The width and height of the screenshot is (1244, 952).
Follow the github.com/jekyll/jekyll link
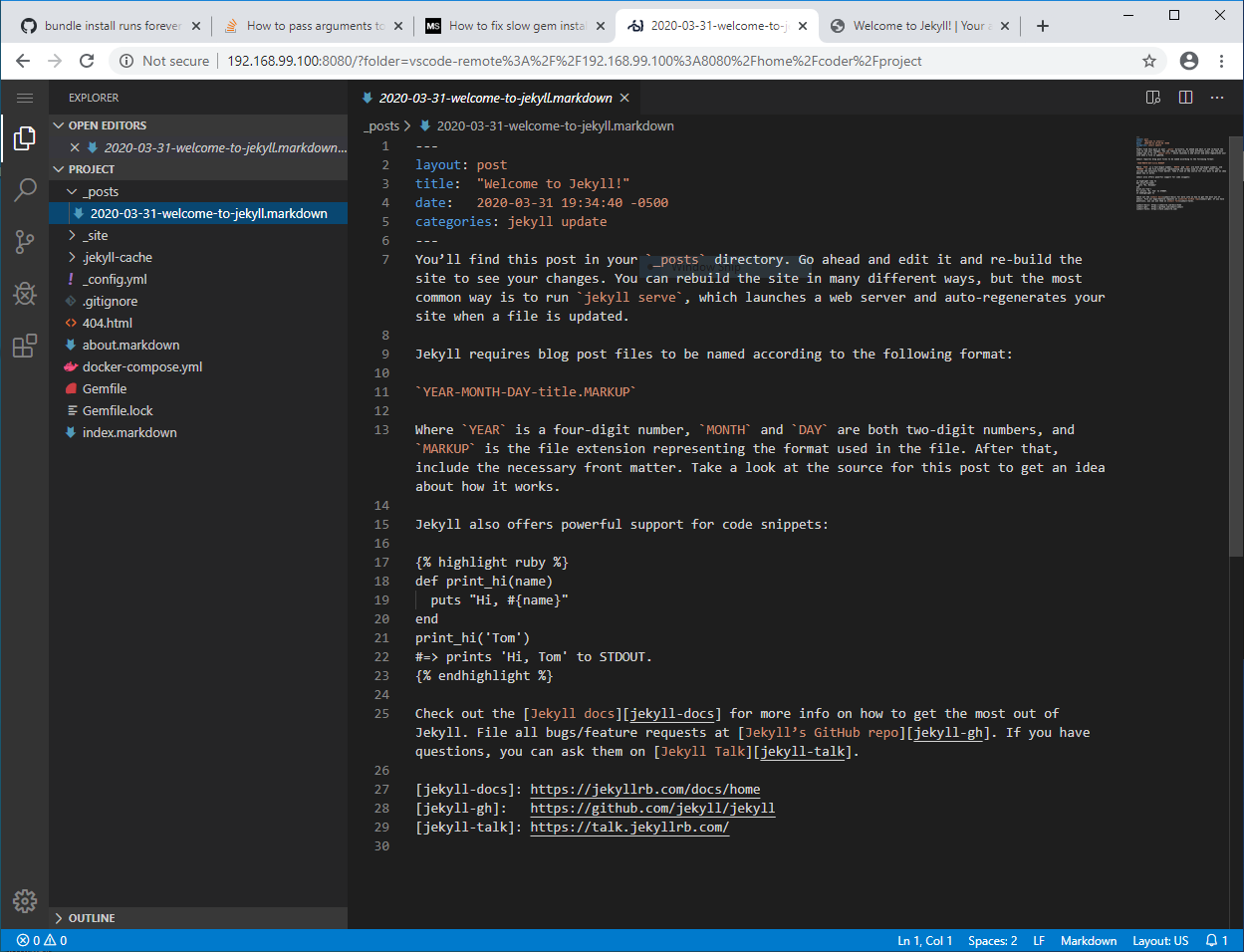(652, 809)
